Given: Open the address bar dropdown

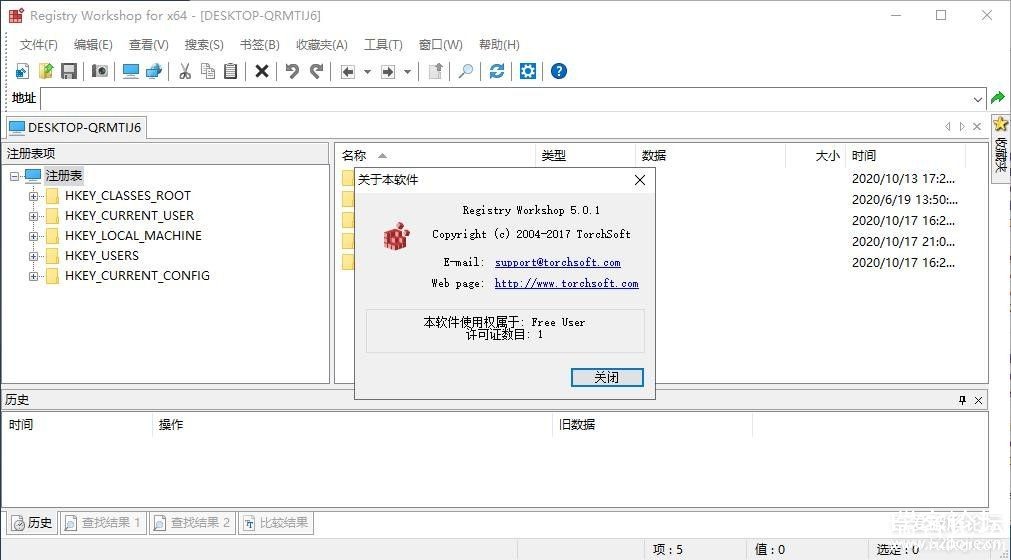Looking at the screenshot, I should click(x=977, y=99).
